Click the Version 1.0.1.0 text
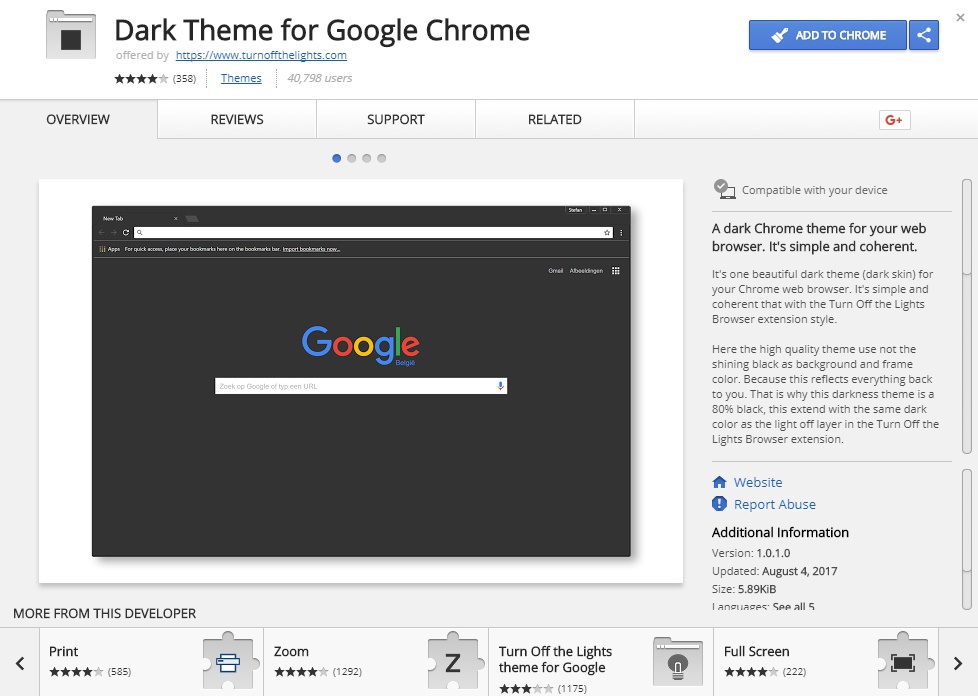978x696 pixels. click(751, 553)
